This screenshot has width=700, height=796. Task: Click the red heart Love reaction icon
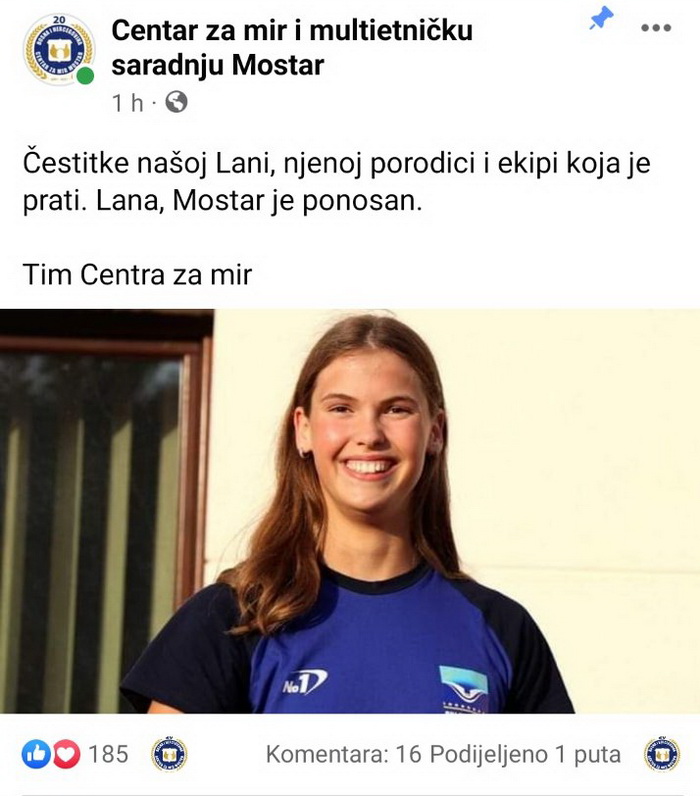click(66, 754)
